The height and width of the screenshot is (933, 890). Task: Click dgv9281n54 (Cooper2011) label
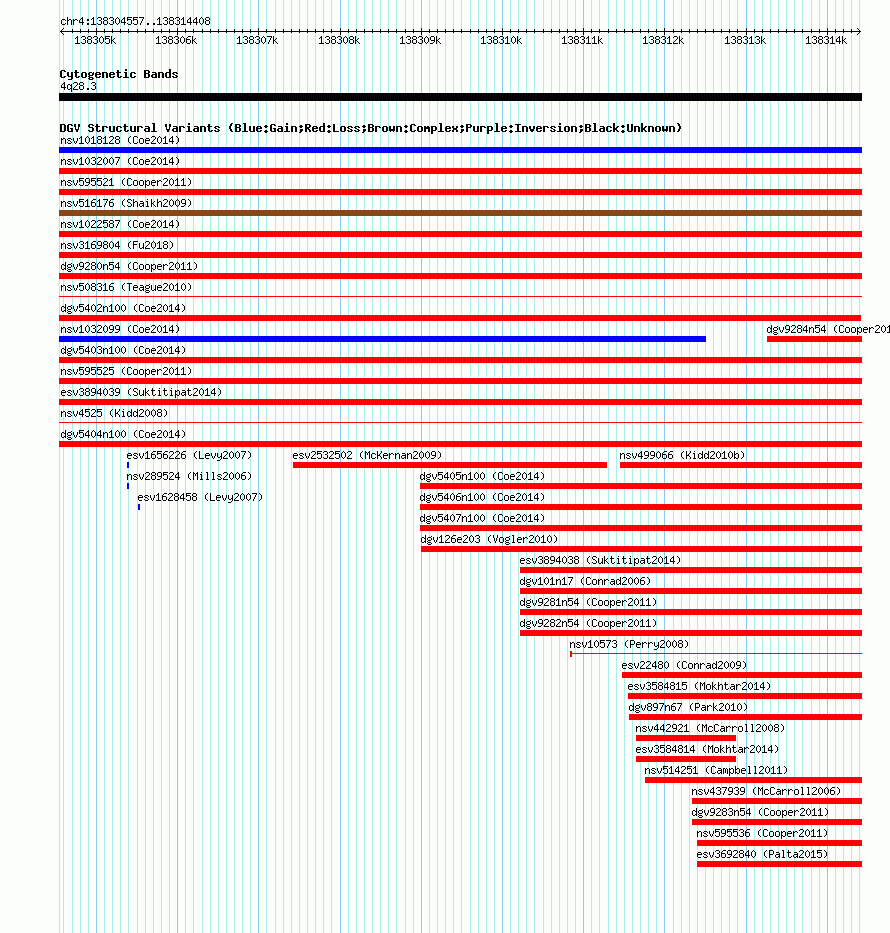click(x=588, y=602)
